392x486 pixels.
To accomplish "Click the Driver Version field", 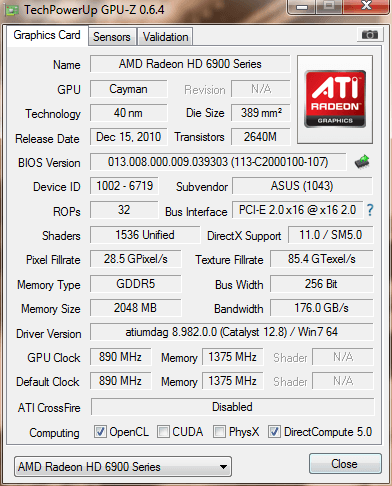I will 232,332.
